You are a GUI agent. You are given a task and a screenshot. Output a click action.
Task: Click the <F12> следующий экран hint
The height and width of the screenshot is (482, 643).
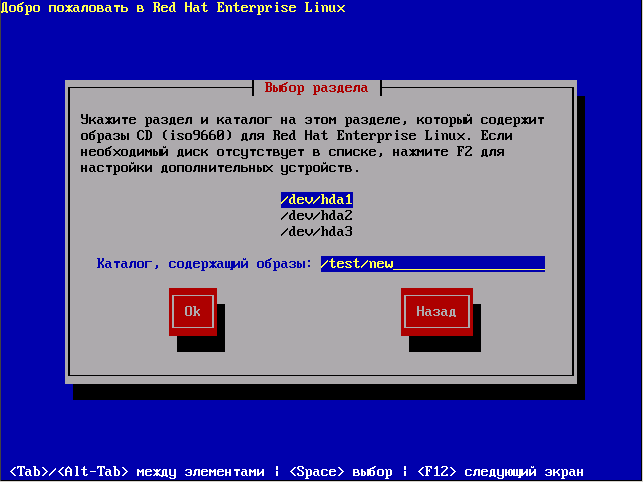coord(500,472)
